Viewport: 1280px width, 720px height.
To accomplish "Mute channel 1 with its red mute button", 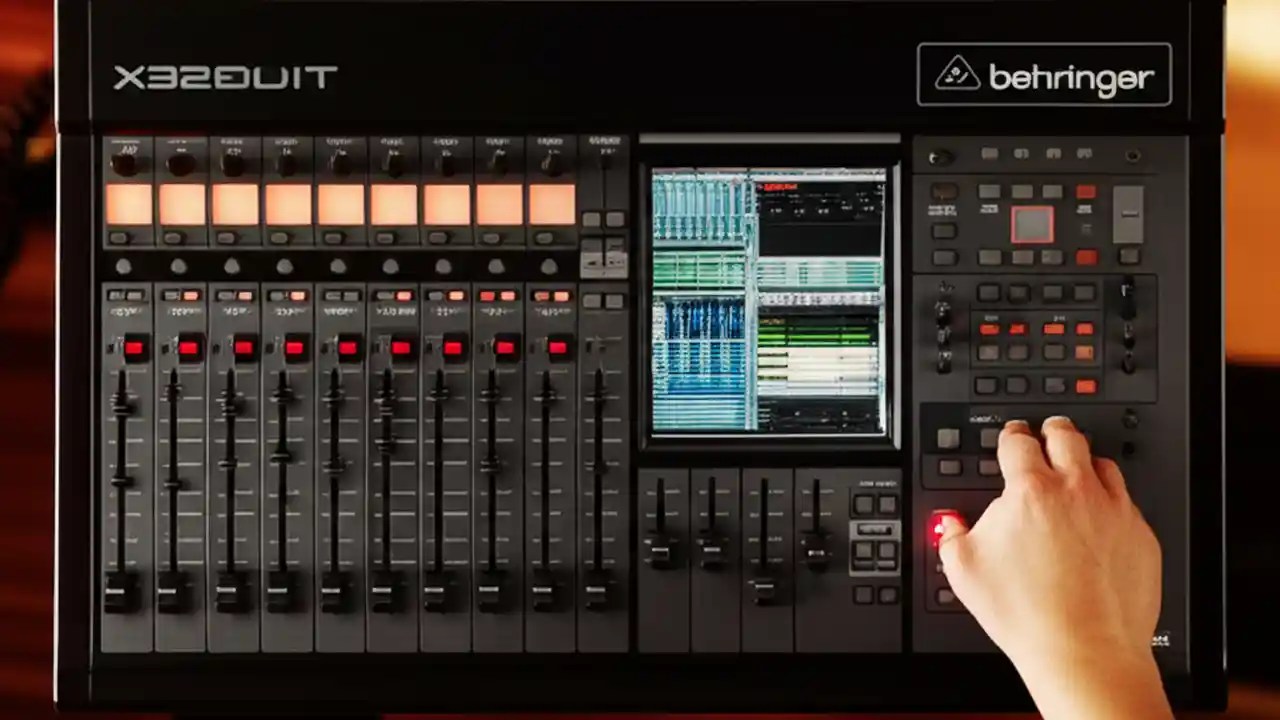I will [134, 347].
